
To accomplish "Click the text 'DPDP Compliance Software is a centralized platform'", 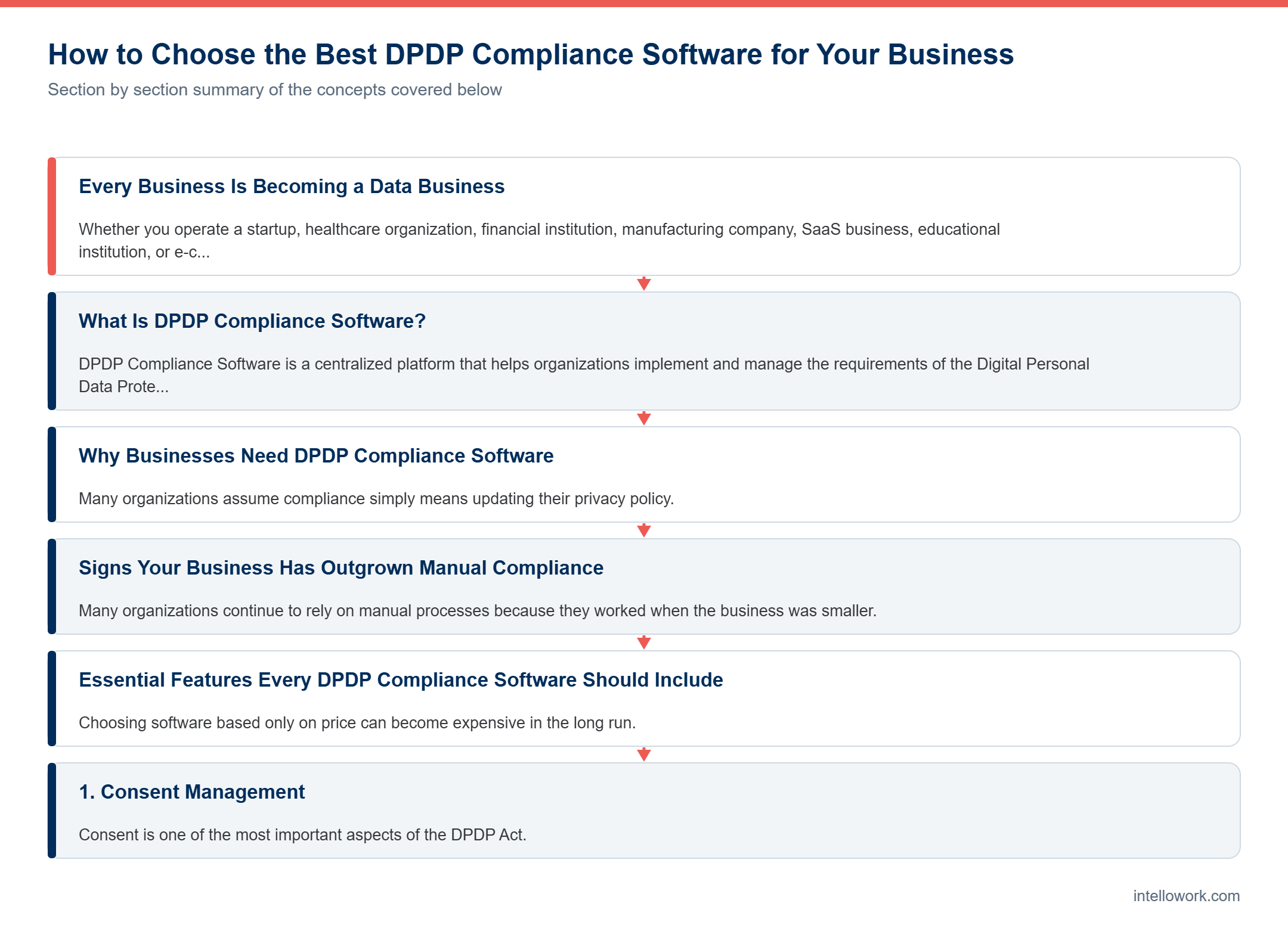I will click(x=584, y=375).
